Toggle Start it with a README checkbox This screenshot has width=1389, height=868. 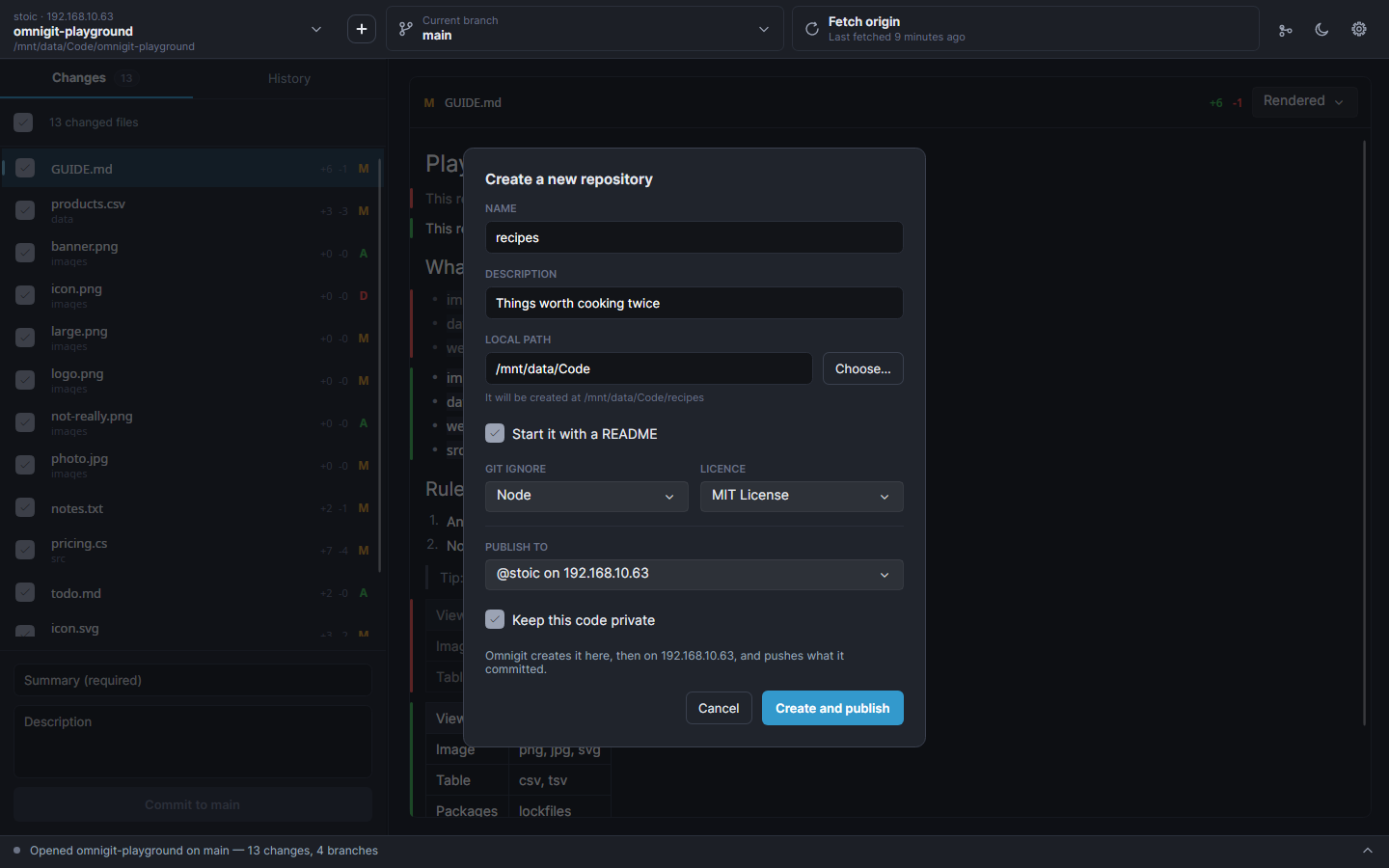coord(495,433)
